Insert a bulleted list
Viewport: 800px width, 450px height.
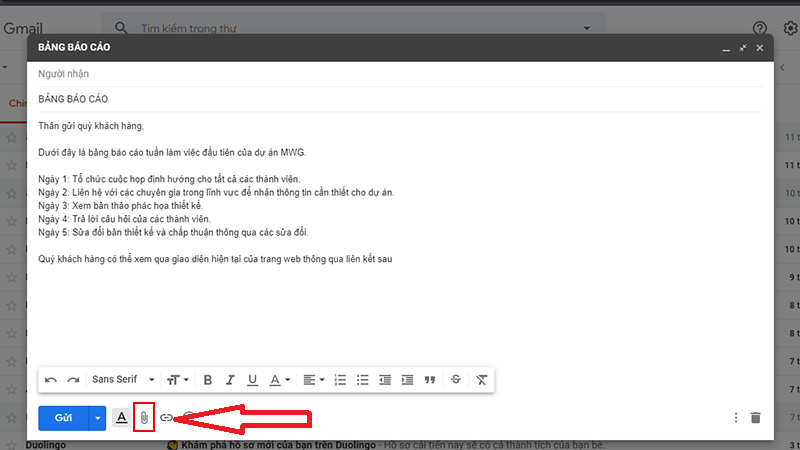pos(362,380)
